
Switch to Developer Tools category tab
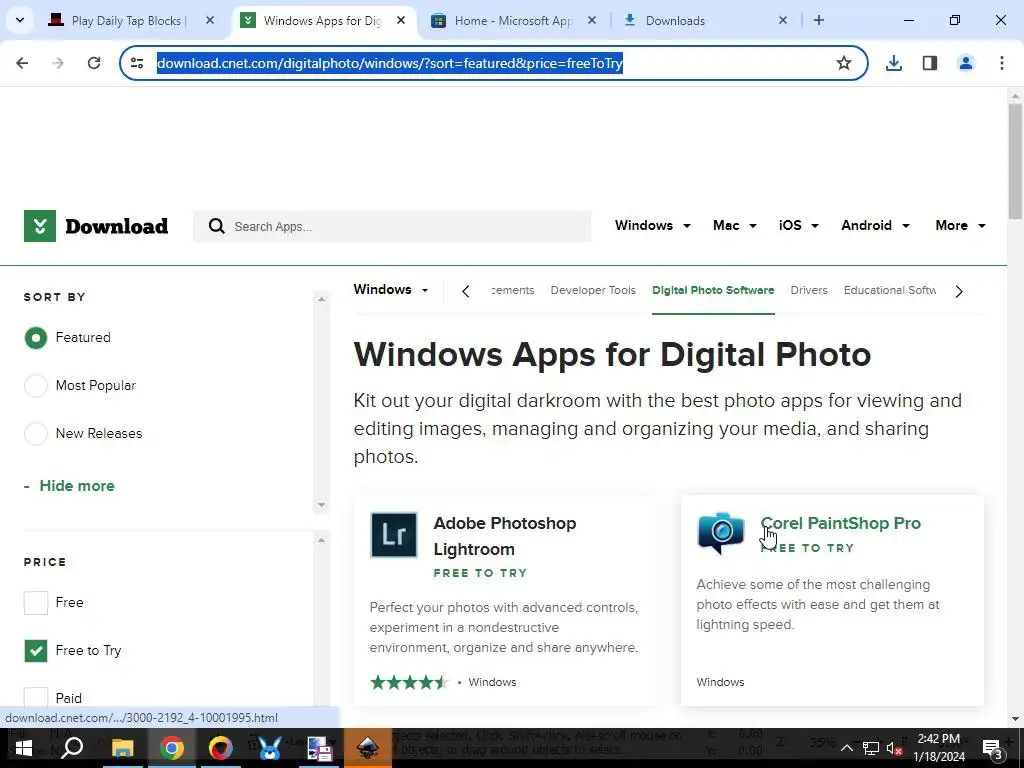(593, 290)
